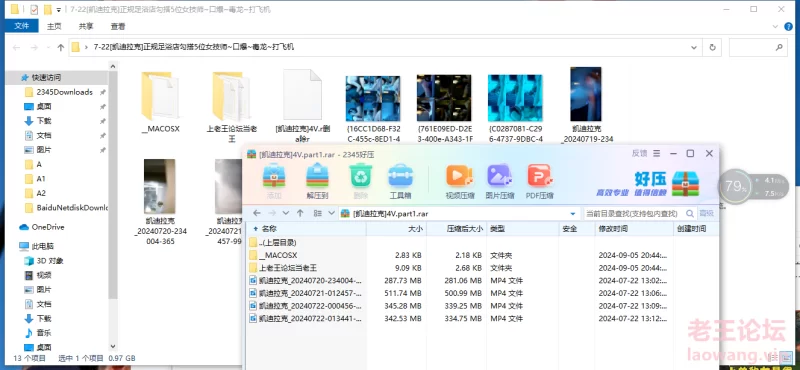Click the 删除 recycle icon
This screenshot has height=370, width=800.
[360, 182]
